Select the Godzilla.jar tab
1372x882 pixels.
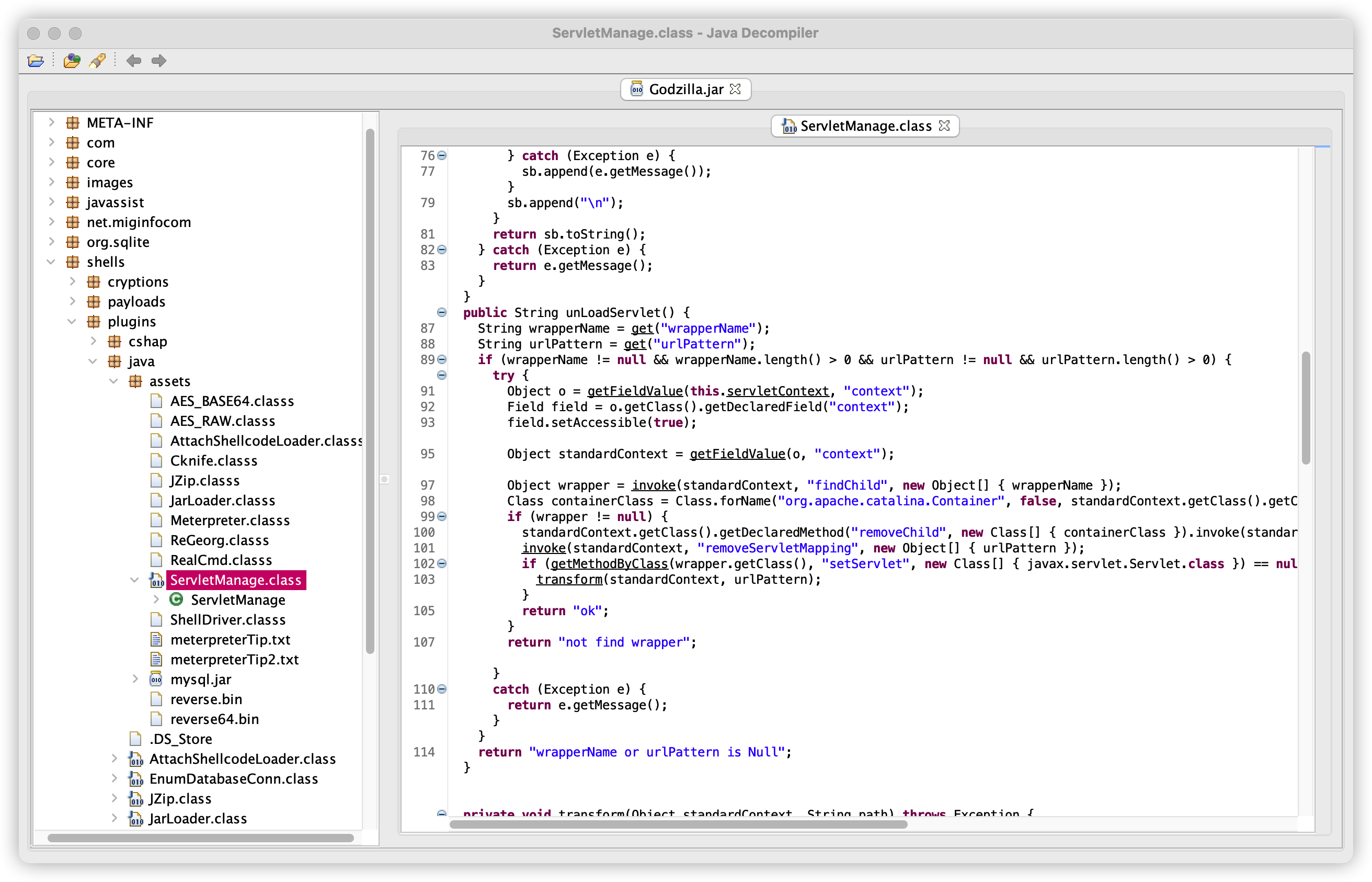click(x=685, y=89)
